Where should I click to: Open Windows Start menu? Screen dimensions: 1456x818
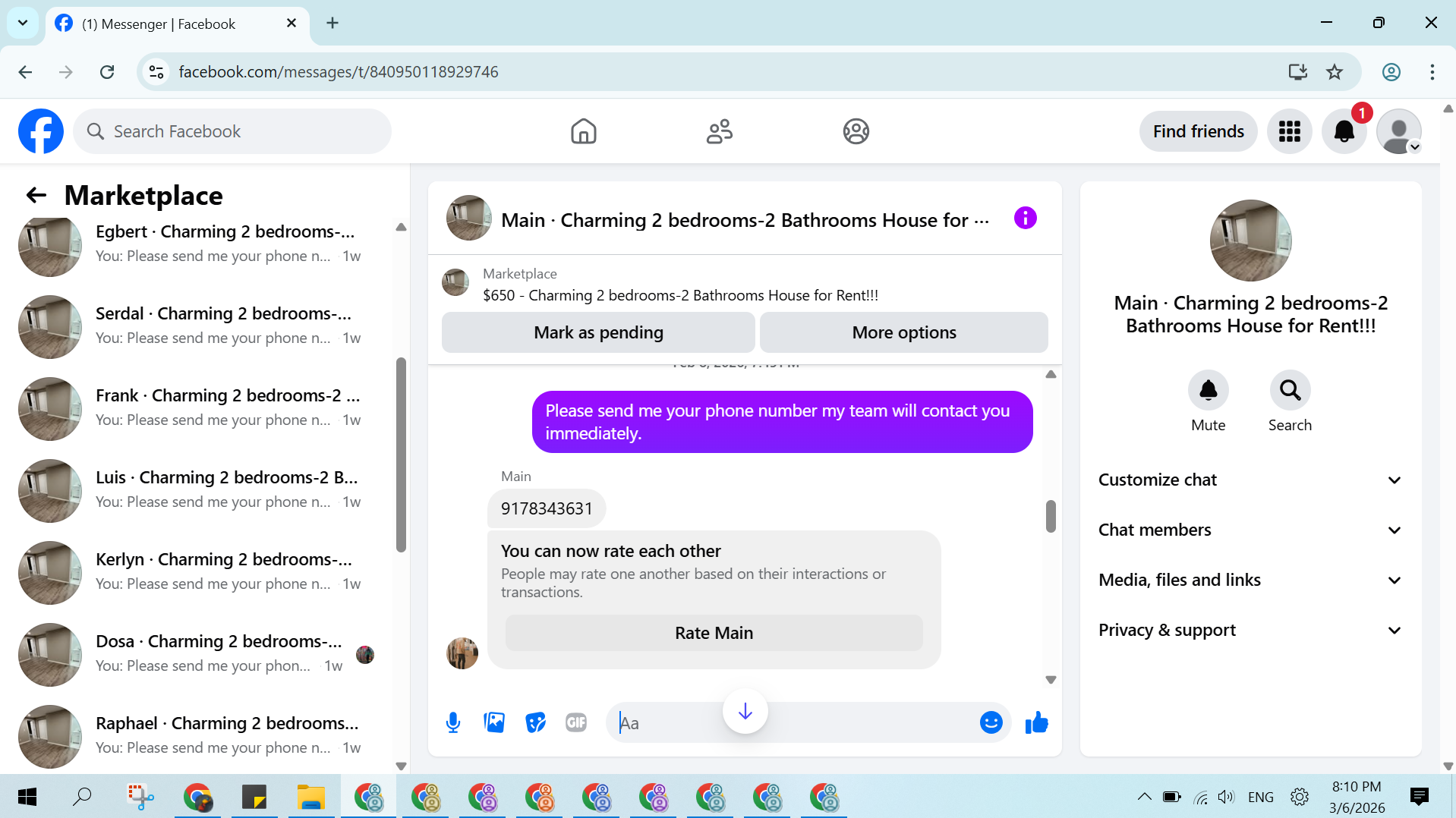27,797
